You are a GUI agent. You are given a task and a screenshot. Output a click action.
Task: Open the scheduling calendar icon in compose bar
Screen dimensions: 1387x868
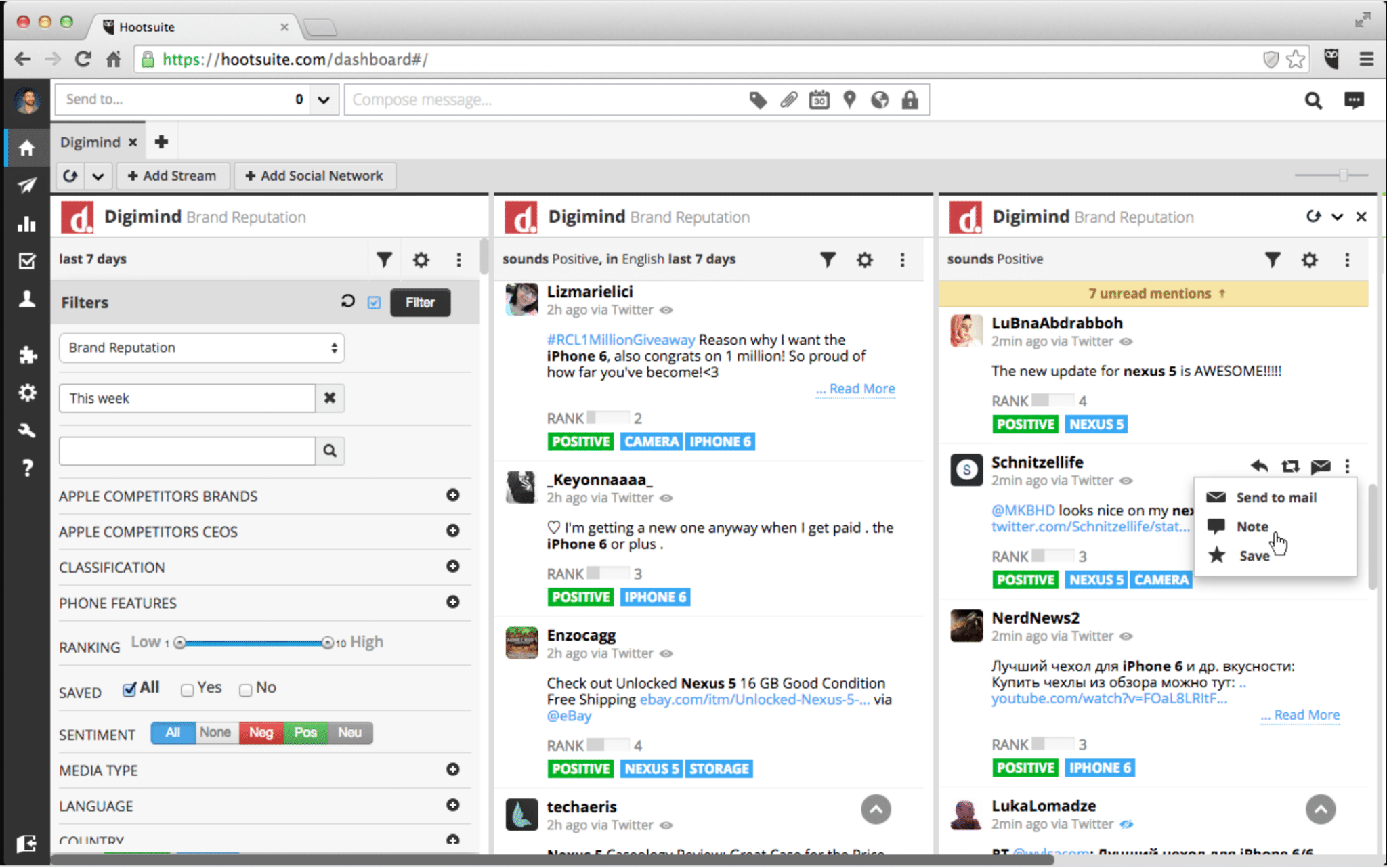coord(819,100)
